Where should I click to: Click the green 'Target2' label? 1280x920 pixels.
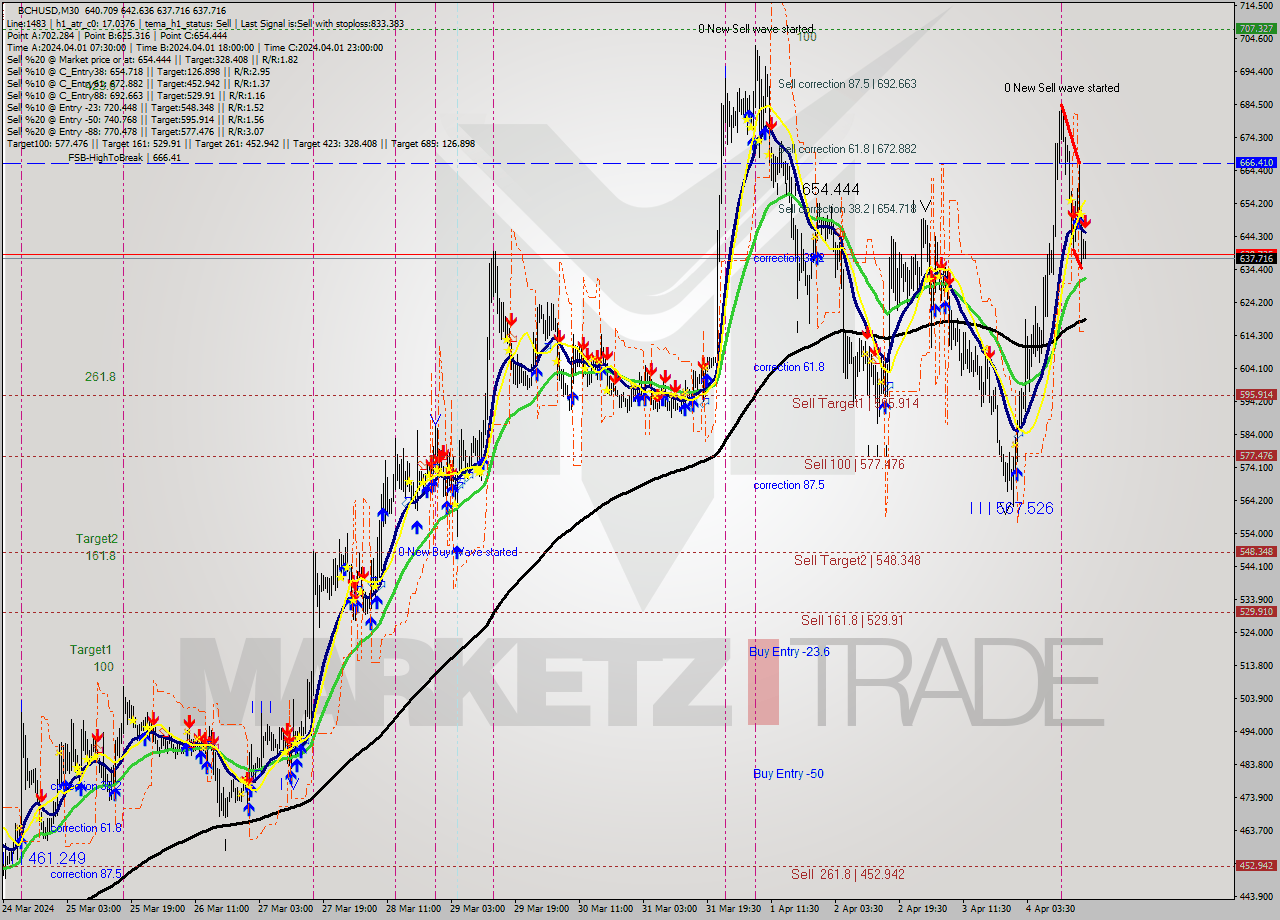97,538
